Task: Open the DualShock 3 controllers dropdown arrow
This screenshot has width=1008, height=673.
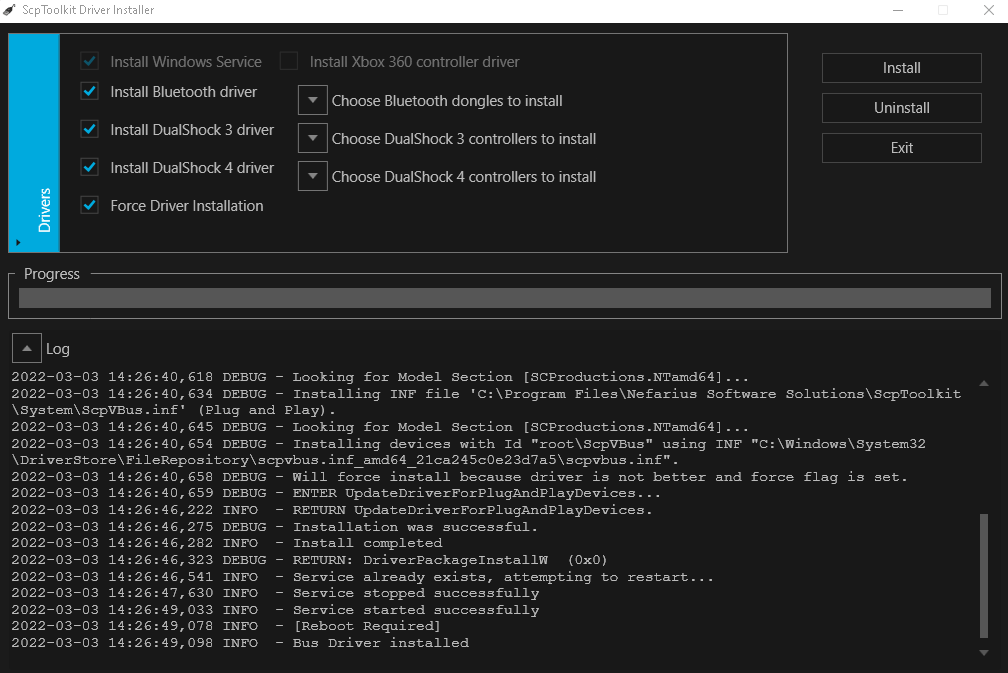Action: (313, 138)
